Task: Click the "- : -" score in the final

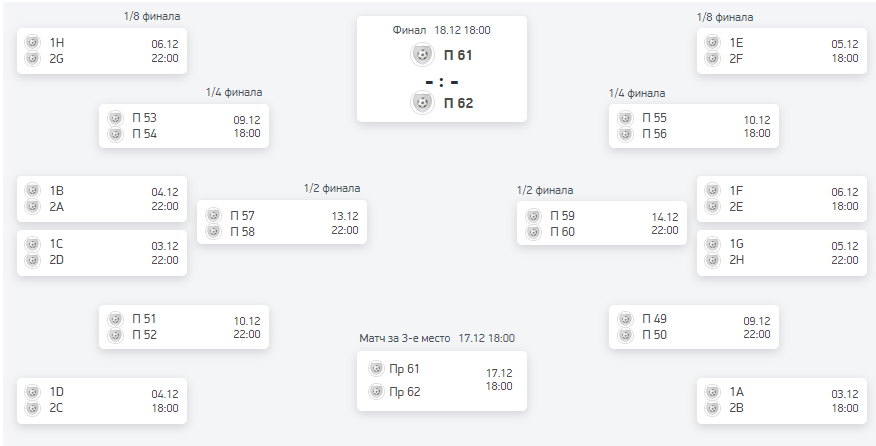Action: point(441,81)
